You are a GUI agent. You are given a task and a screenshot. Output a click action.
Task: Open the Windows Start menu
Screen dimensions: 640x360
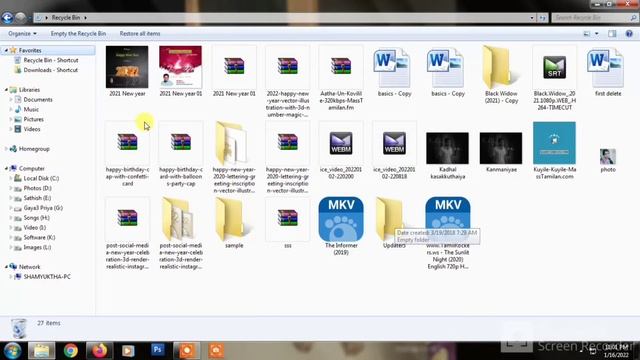coord(12,351)
